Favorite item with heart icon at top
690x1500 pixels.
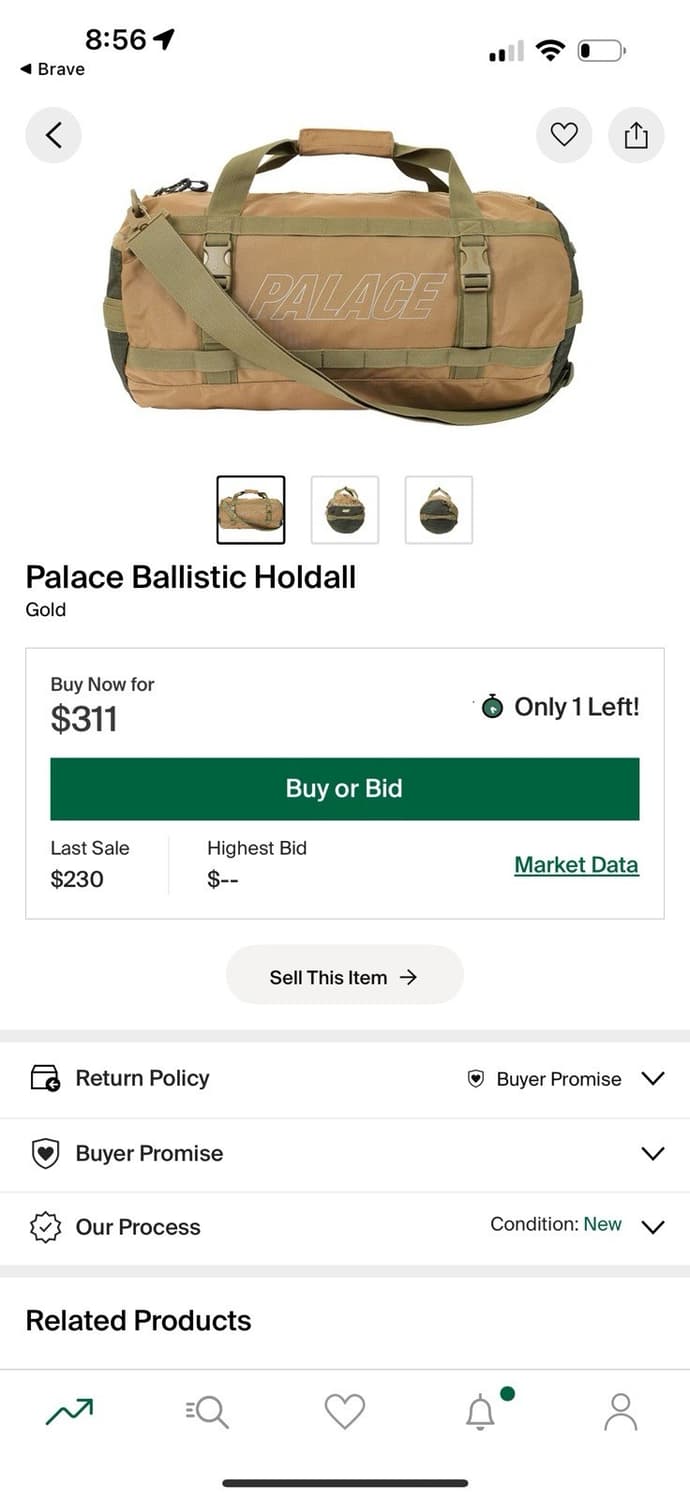point(564,135)
